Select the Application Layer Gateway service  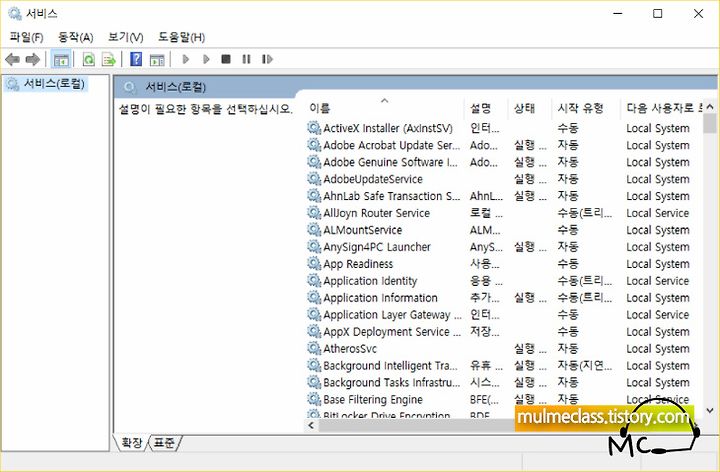(x=503, y=315)
